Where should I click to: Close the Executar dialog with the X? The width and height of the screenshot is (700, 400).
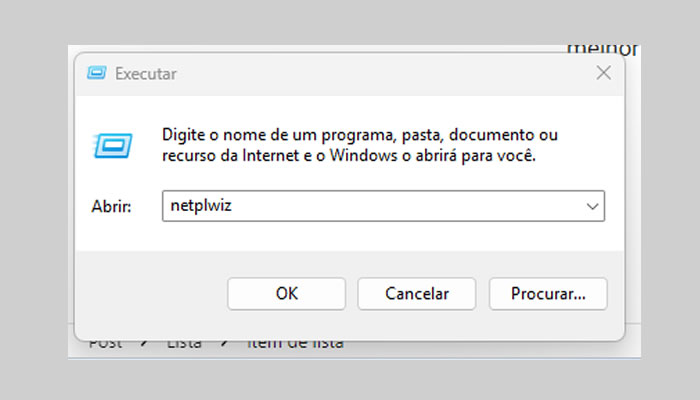pos(603,73)
